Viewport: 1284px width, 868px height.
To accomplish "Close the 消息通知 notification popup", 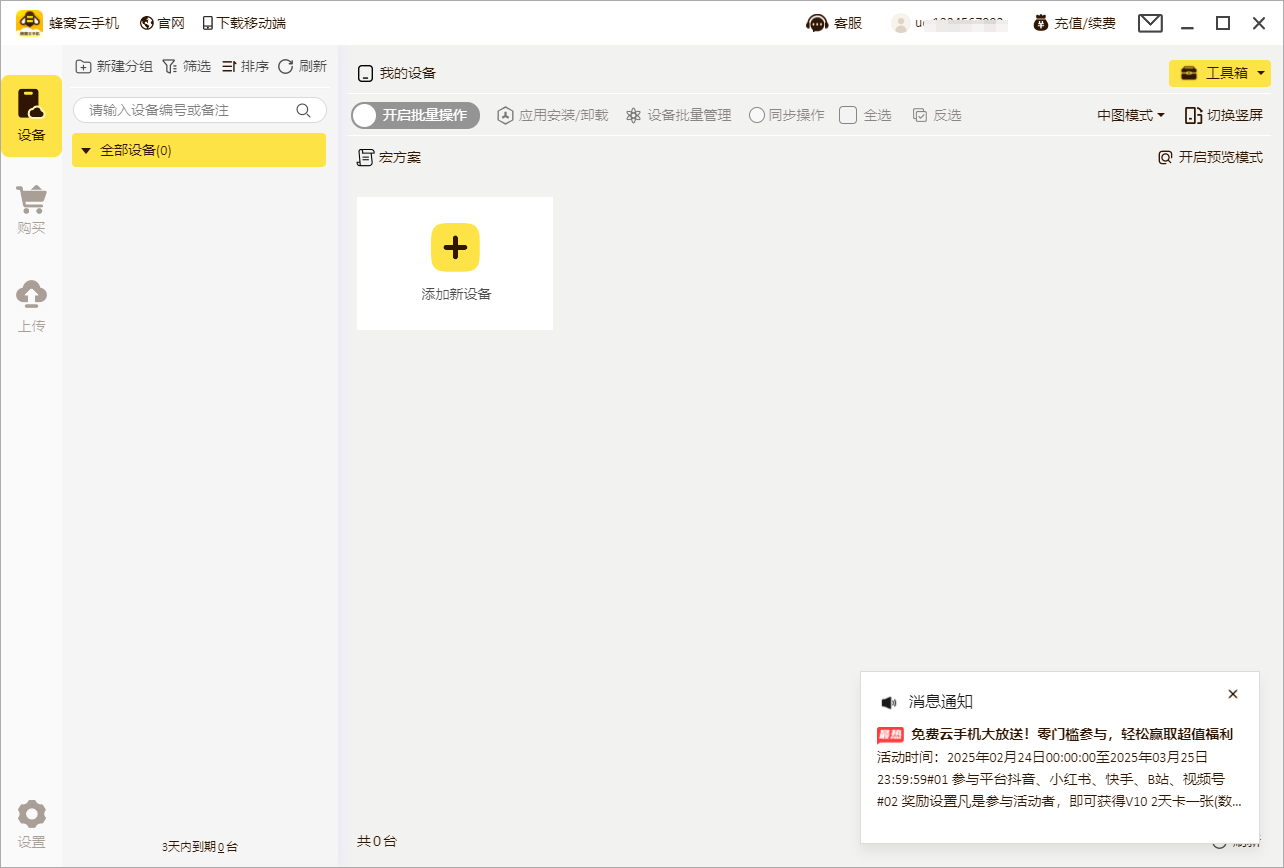I will click(x=1232, y=694).
